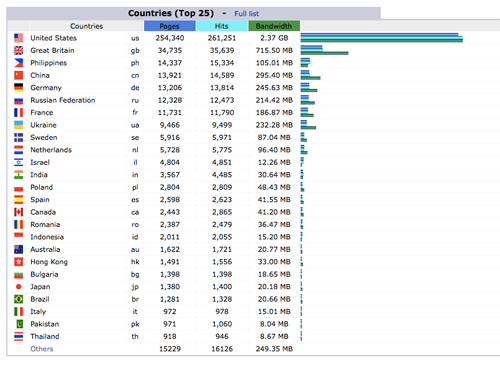Viewport: 500px width, 365px height.
Task: Click the Japan flag icon
Action: pyautogui.click(x=19, y=287)
